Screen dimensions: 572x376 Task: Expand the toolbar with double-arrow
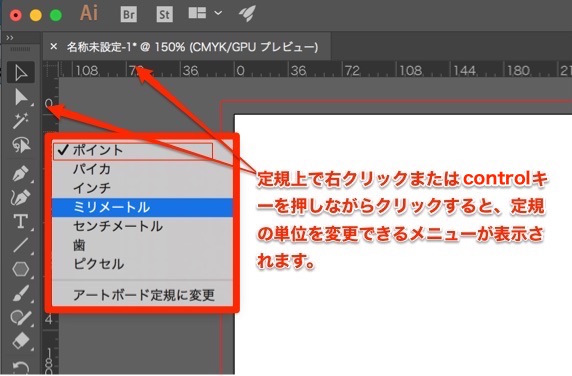point(10,38)
